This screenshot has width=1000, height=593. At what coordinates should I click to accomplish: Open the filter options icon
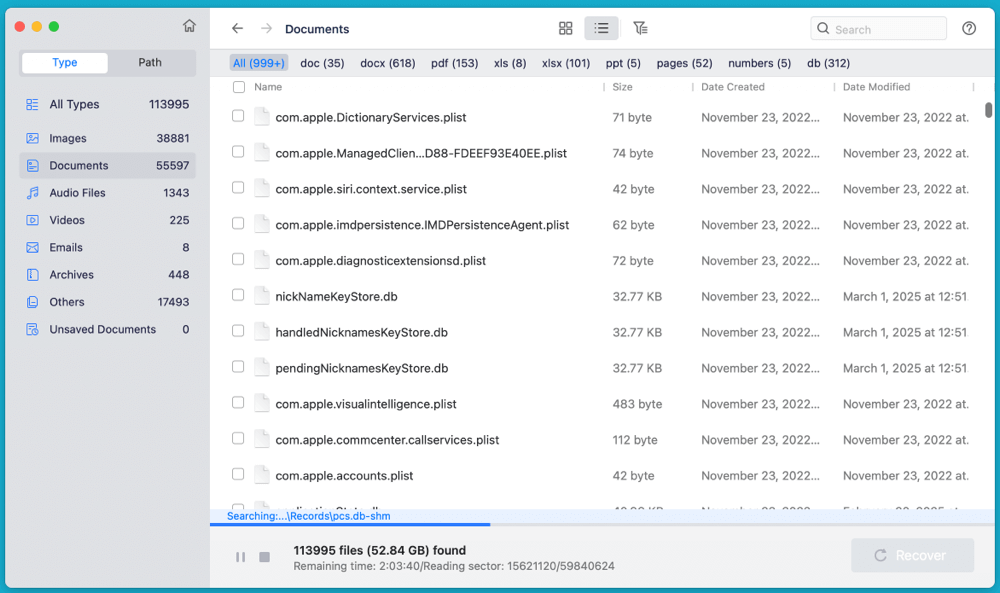(x=640, y=29)
